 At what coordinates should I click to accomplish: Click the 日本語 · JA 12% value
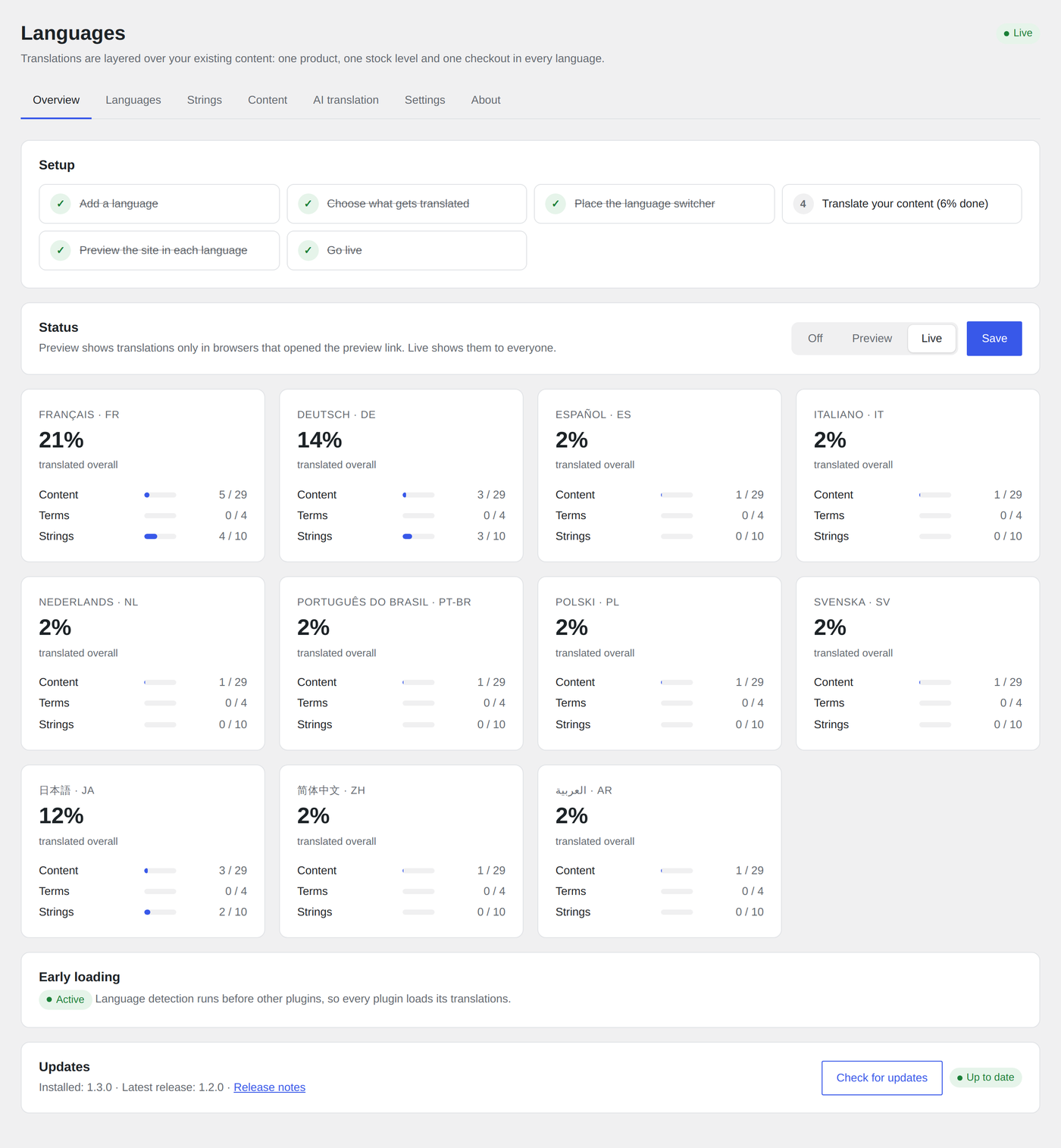61,816
